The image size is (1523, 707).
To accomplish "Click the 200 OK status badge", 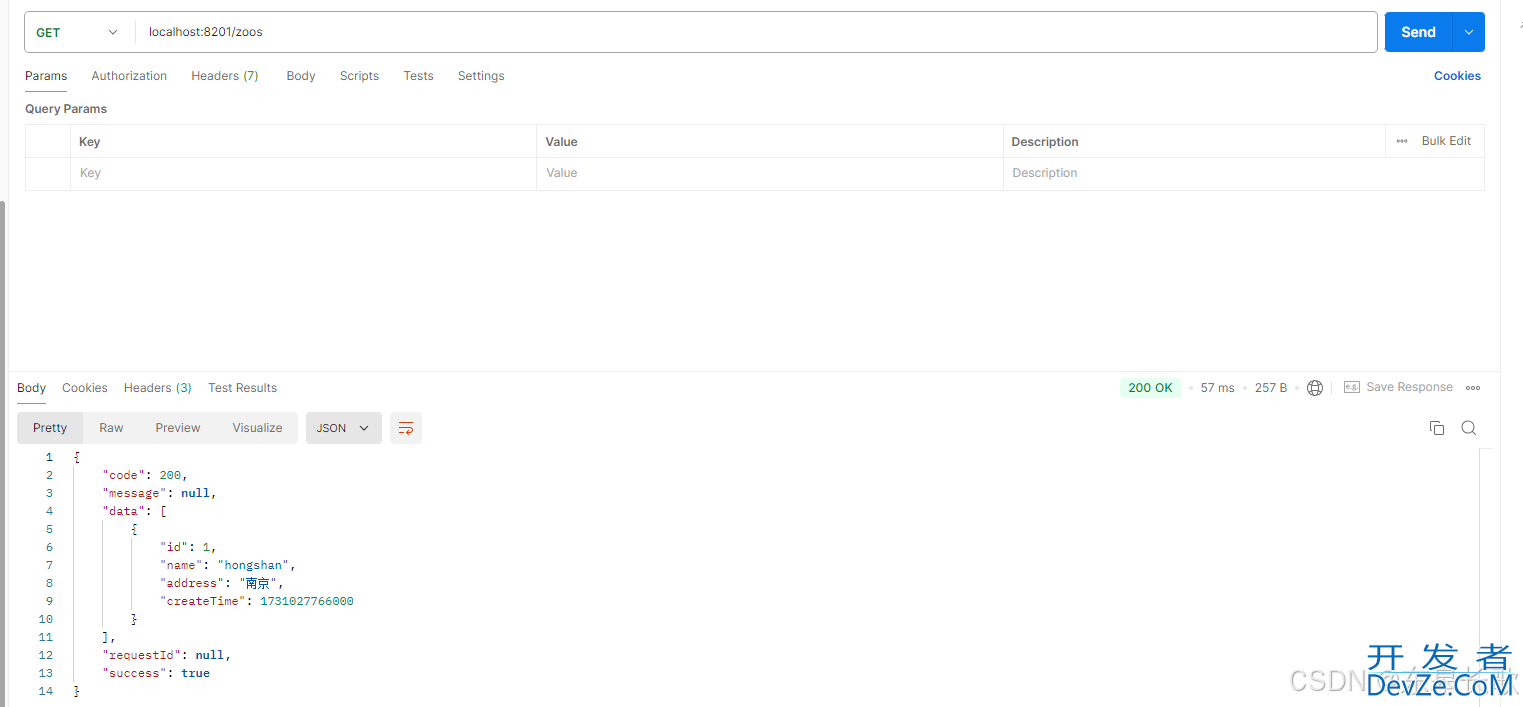I will 1150,388.
